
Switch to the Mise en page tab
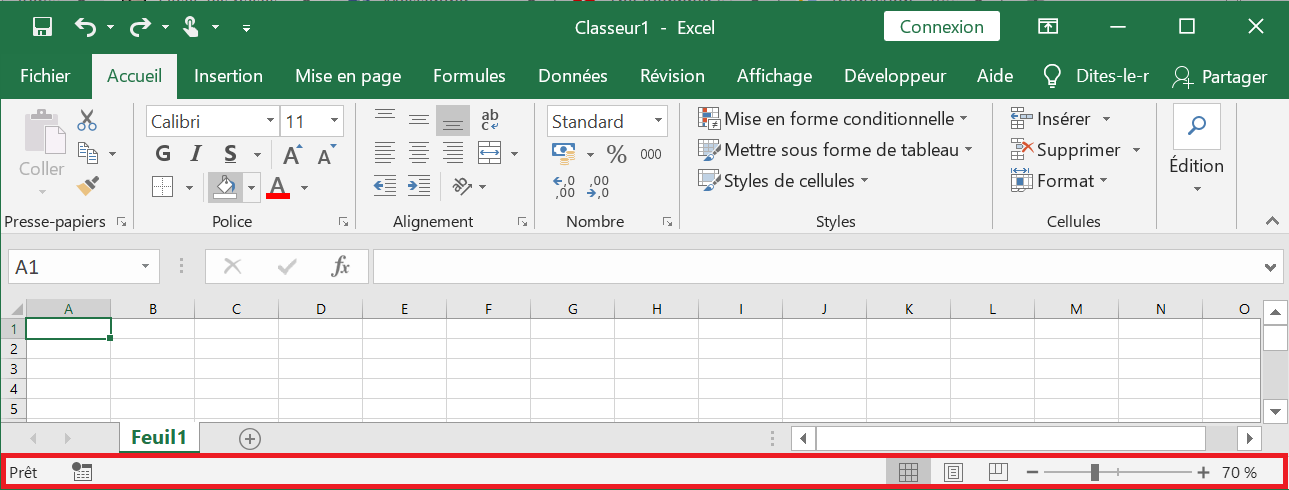point(348,76)
